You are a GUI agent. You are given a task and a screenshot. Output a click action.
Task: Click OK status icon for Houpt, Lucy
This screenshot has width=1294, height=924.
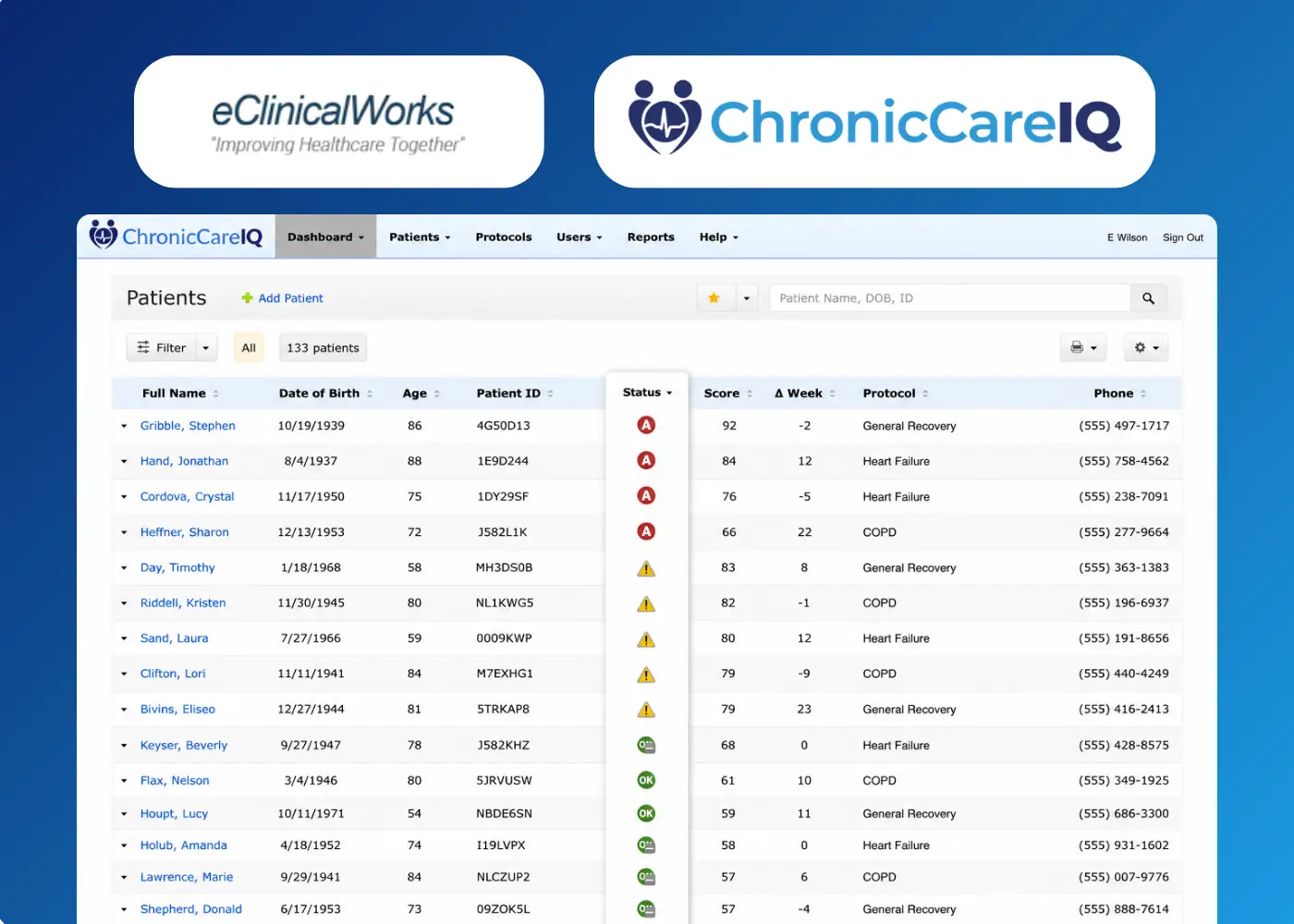coord(646,813)
